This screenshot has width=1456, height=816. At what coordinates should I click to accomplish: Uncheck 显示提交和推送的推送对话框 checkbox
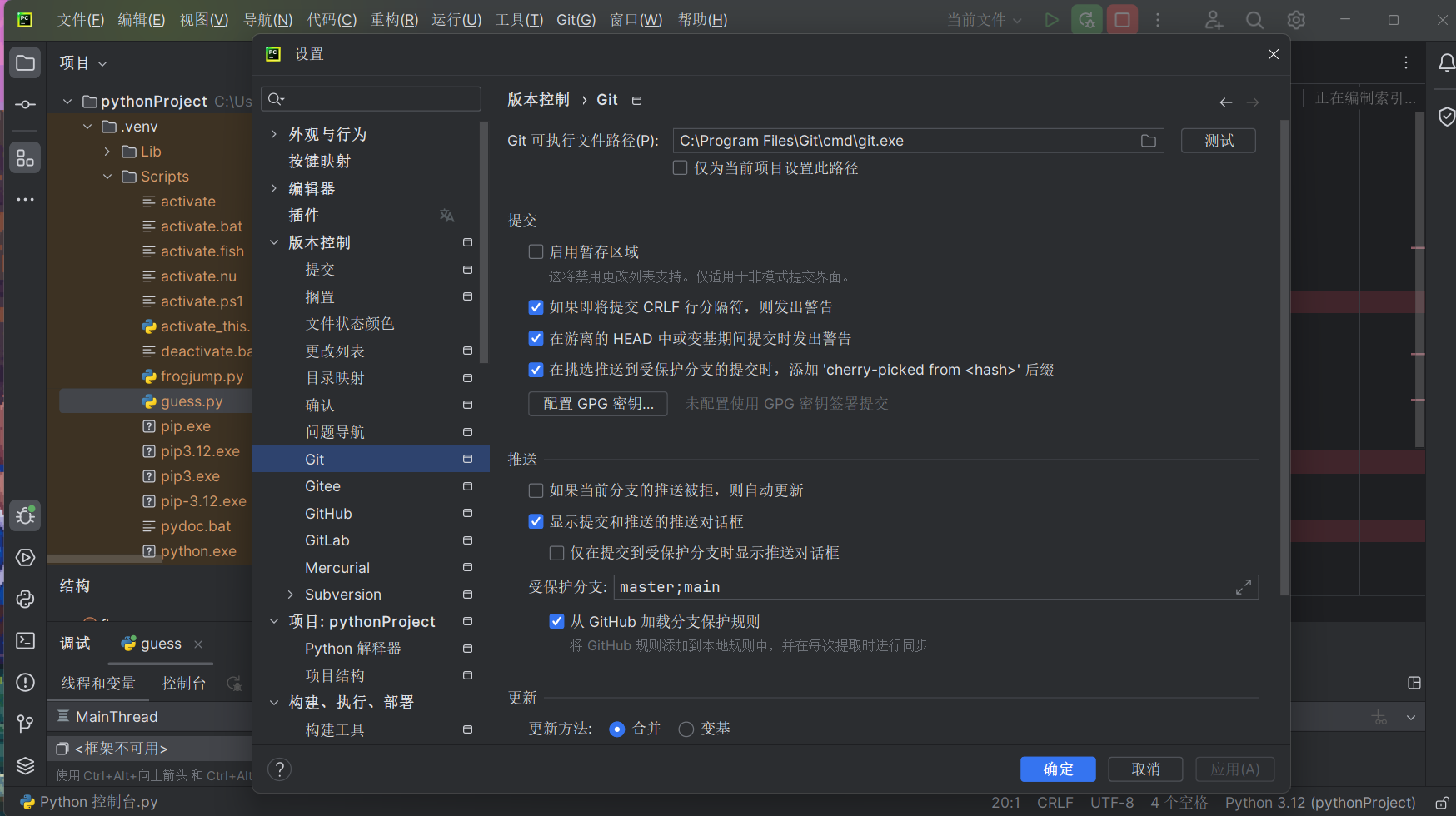(536, 522)
